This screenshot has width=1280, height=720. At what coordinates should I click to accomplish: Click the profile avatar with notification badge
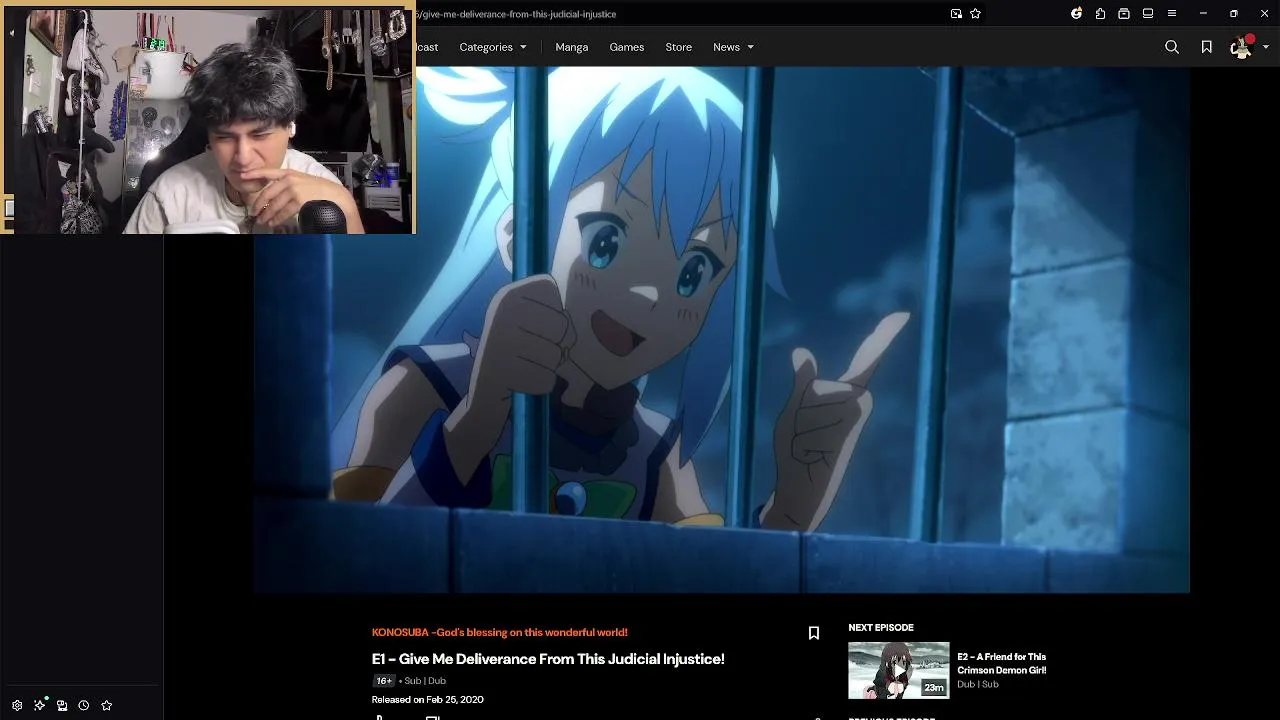1242,47
